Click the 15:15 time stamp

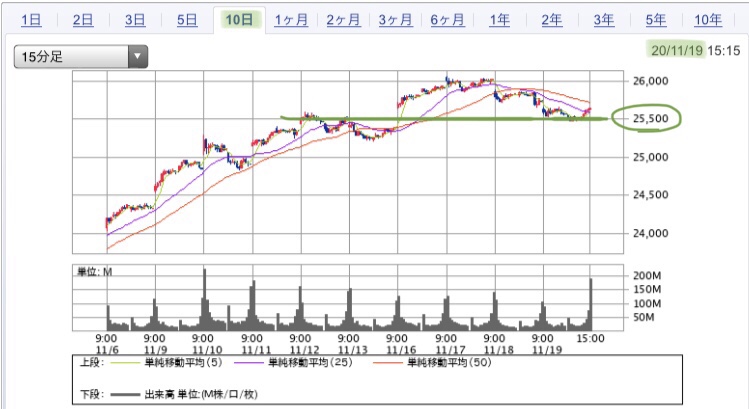(x=724, y=51)
